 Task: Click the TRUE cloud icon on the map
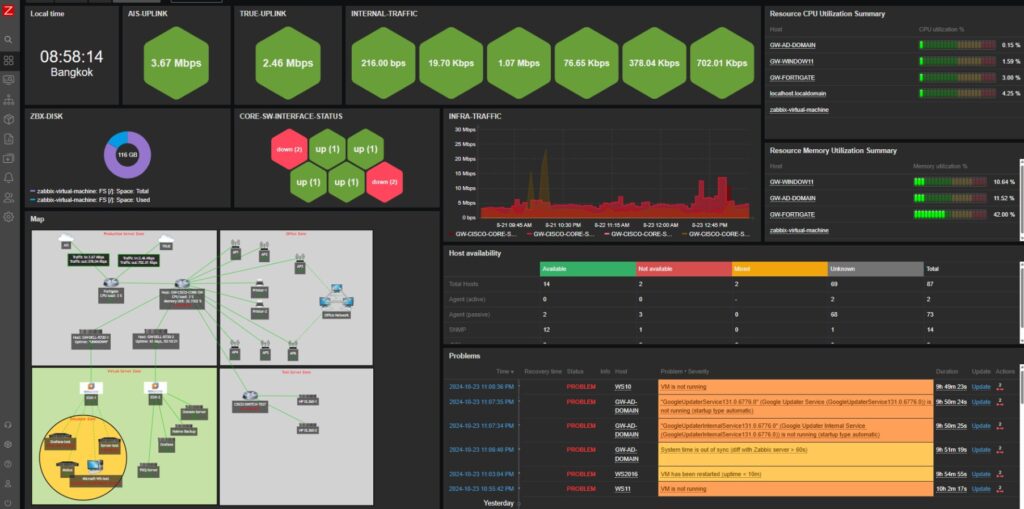click(166, 240)
